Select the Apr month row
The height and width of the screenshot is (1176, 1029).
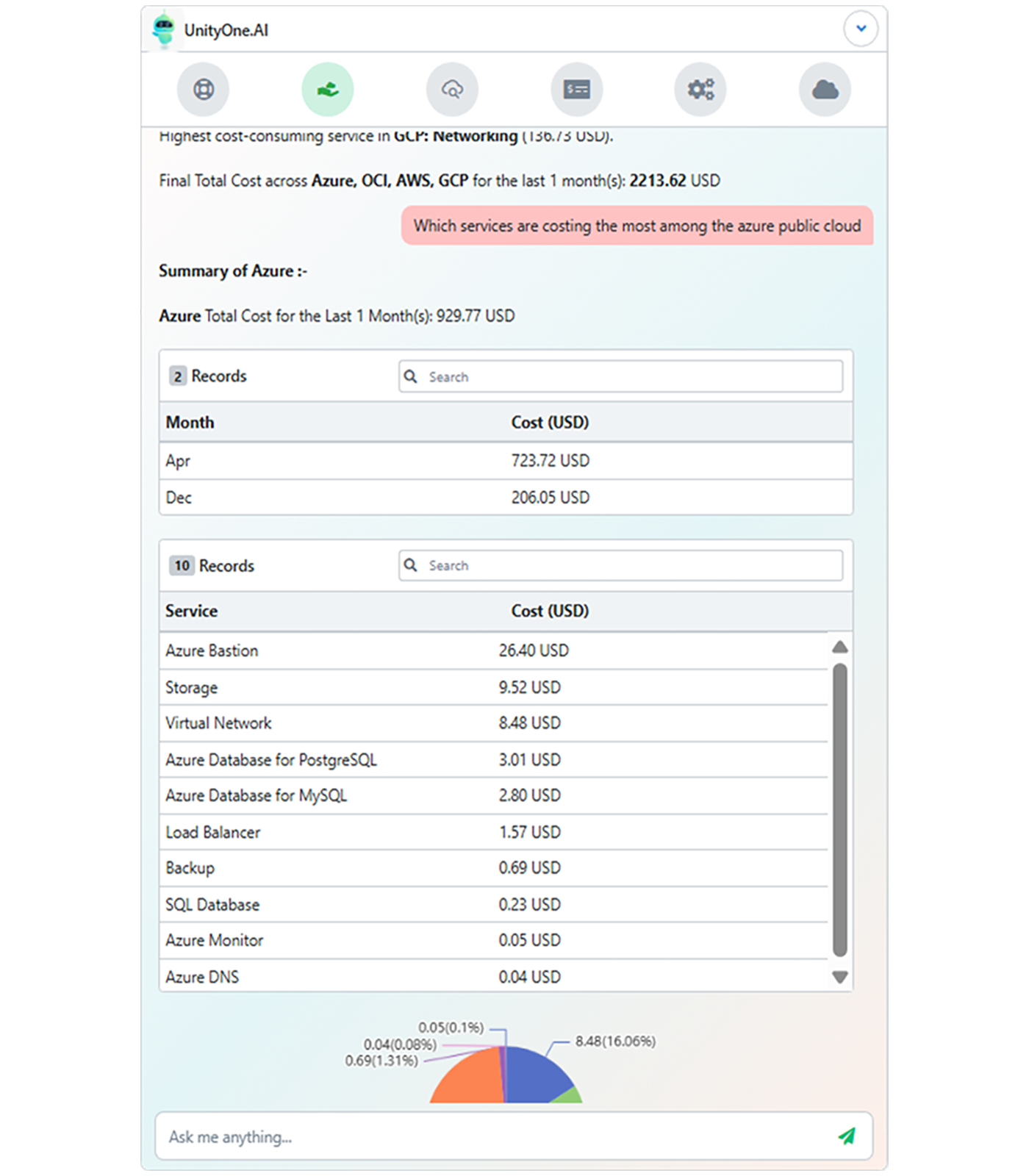pyautogui.click(x=506, y=461)
